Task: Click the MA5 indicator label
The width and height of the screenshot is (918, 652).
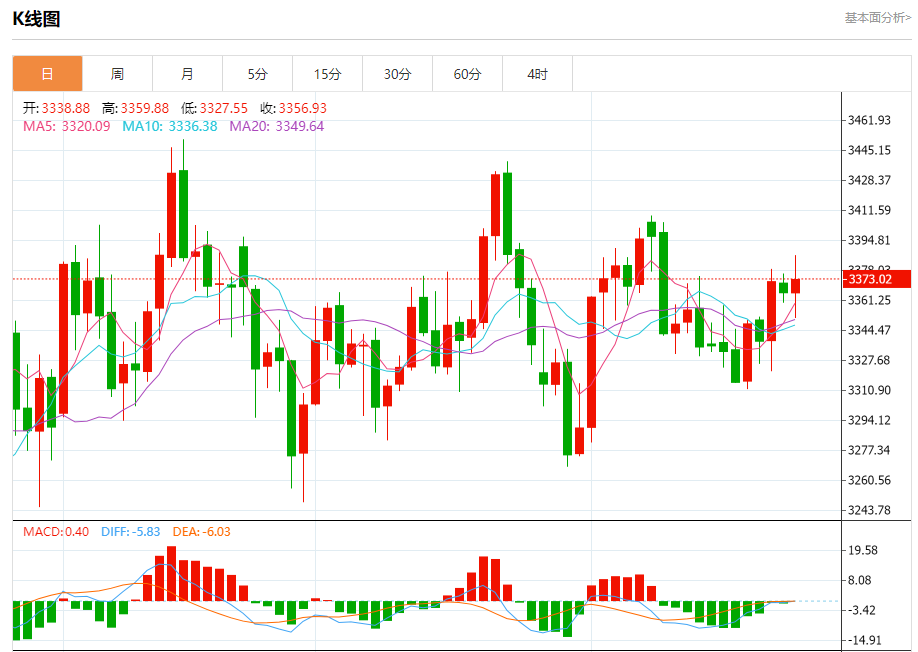Action: point(67,126)
